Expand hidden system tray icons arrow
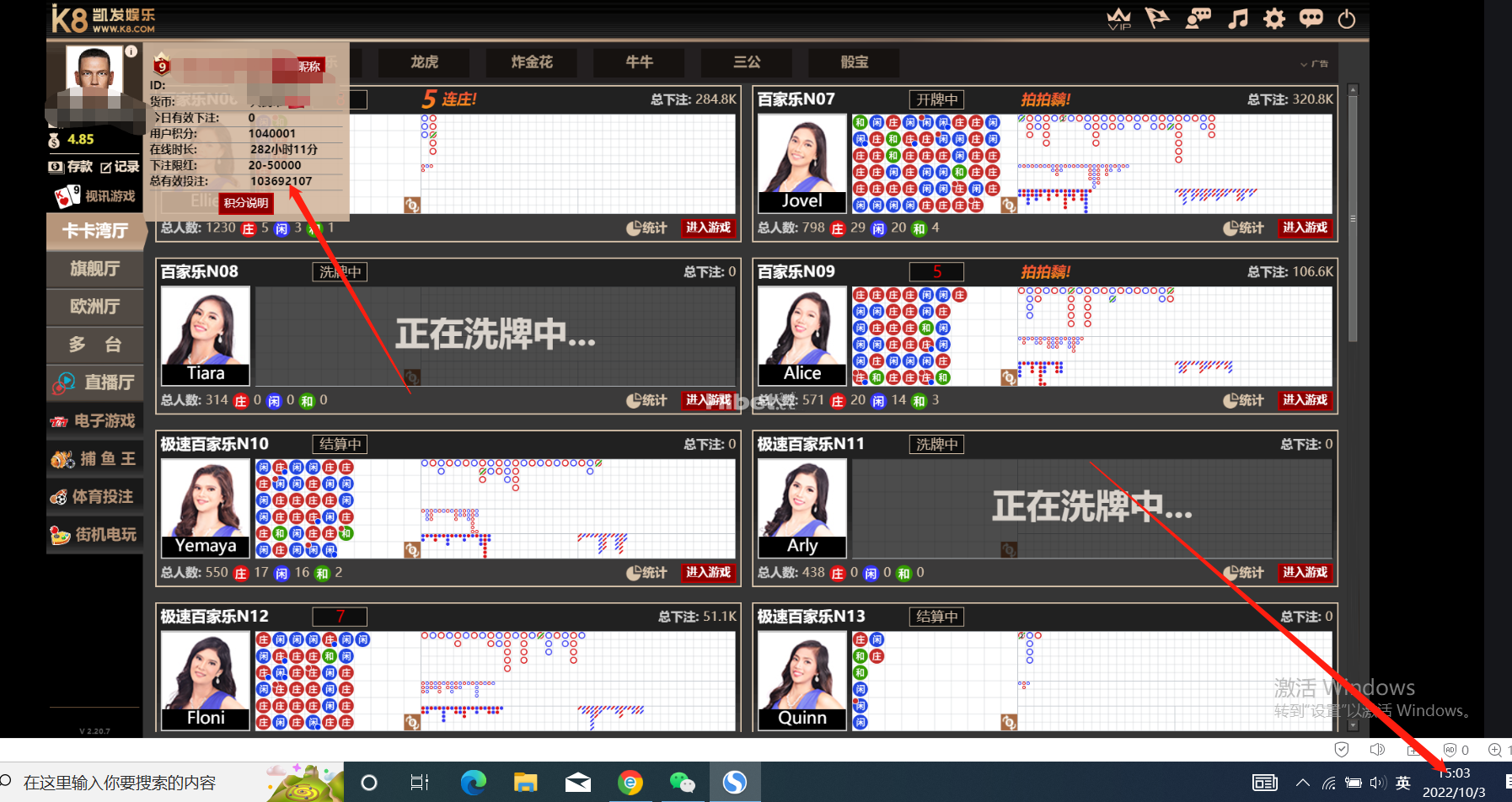 coord(1302,783)
